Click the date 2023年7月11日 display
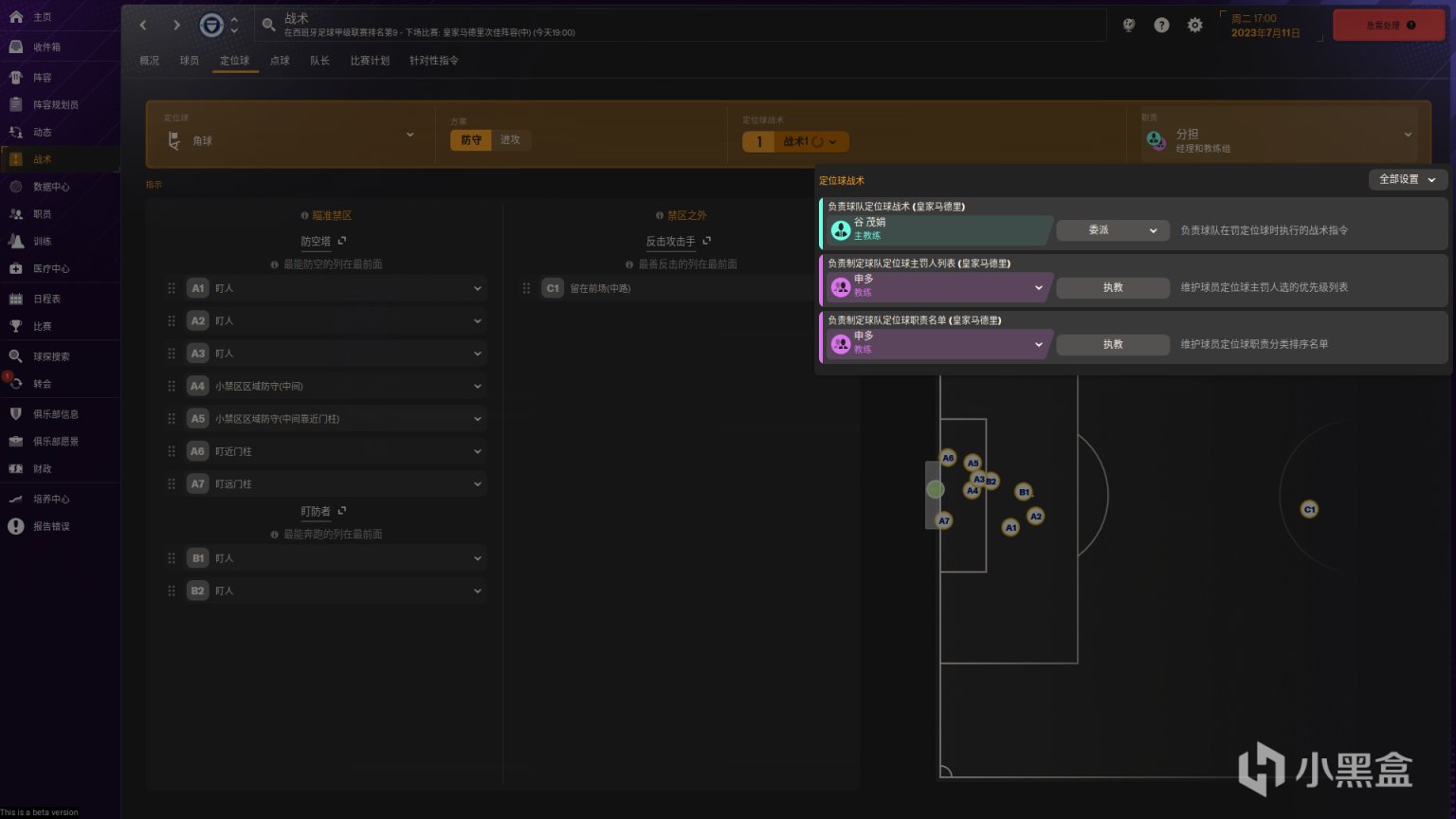 tap(1265, 33)
